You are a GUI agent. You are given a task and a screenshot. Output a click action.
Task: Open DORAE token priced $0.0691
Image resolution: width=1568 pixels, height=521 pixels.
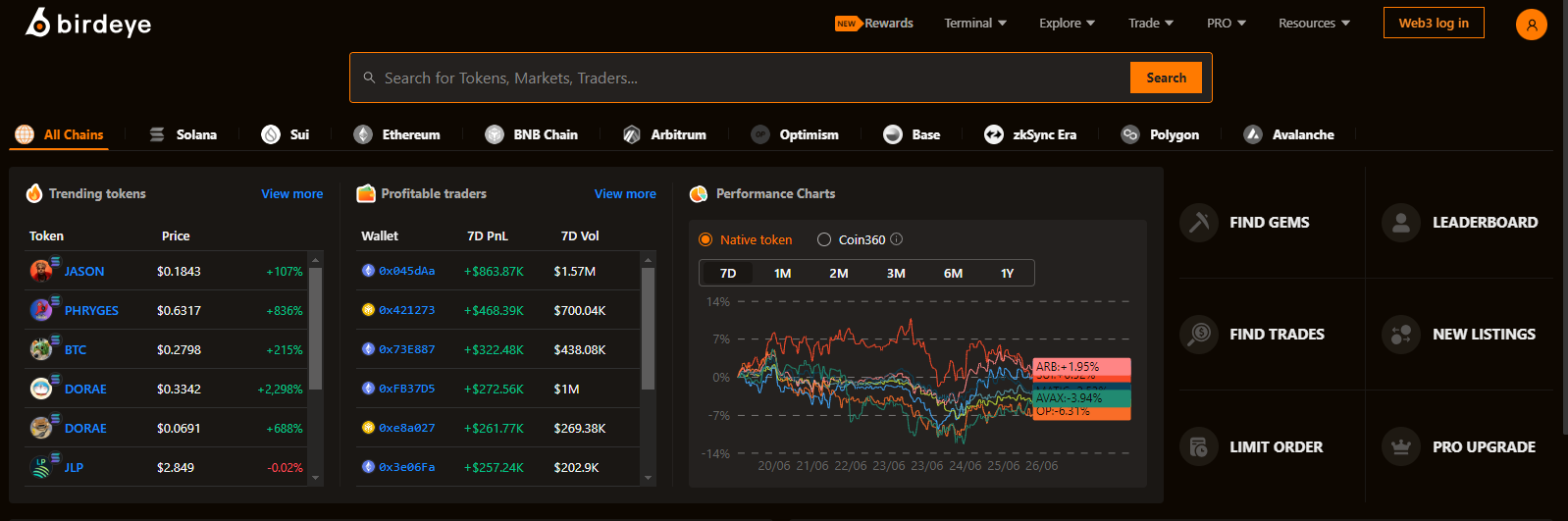(167, 428)
